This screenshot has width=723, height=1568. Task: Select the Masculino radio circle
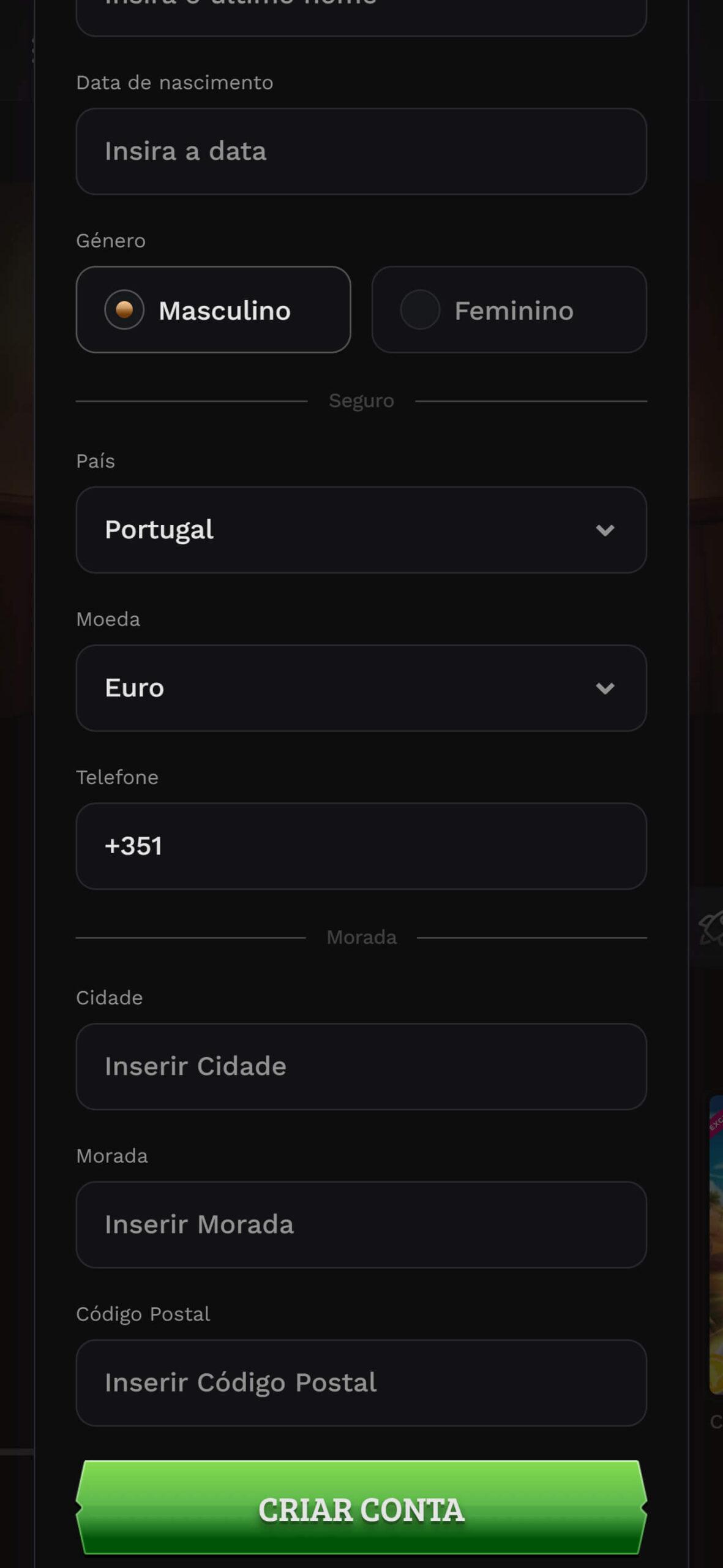(x=124, y=310)
